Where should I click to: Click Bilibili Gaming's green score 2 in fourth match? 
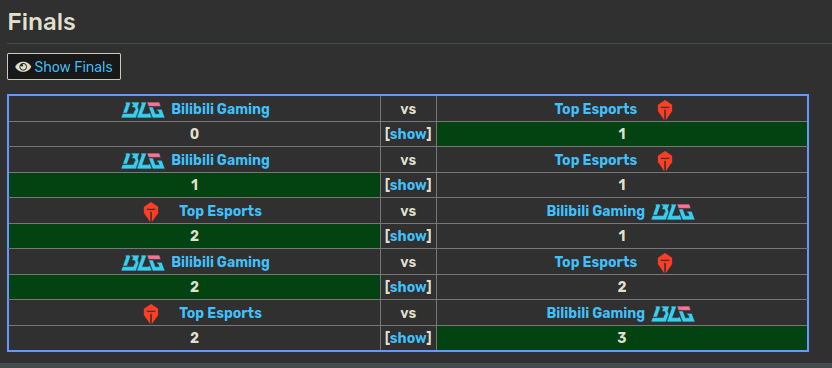coord(194,287)
